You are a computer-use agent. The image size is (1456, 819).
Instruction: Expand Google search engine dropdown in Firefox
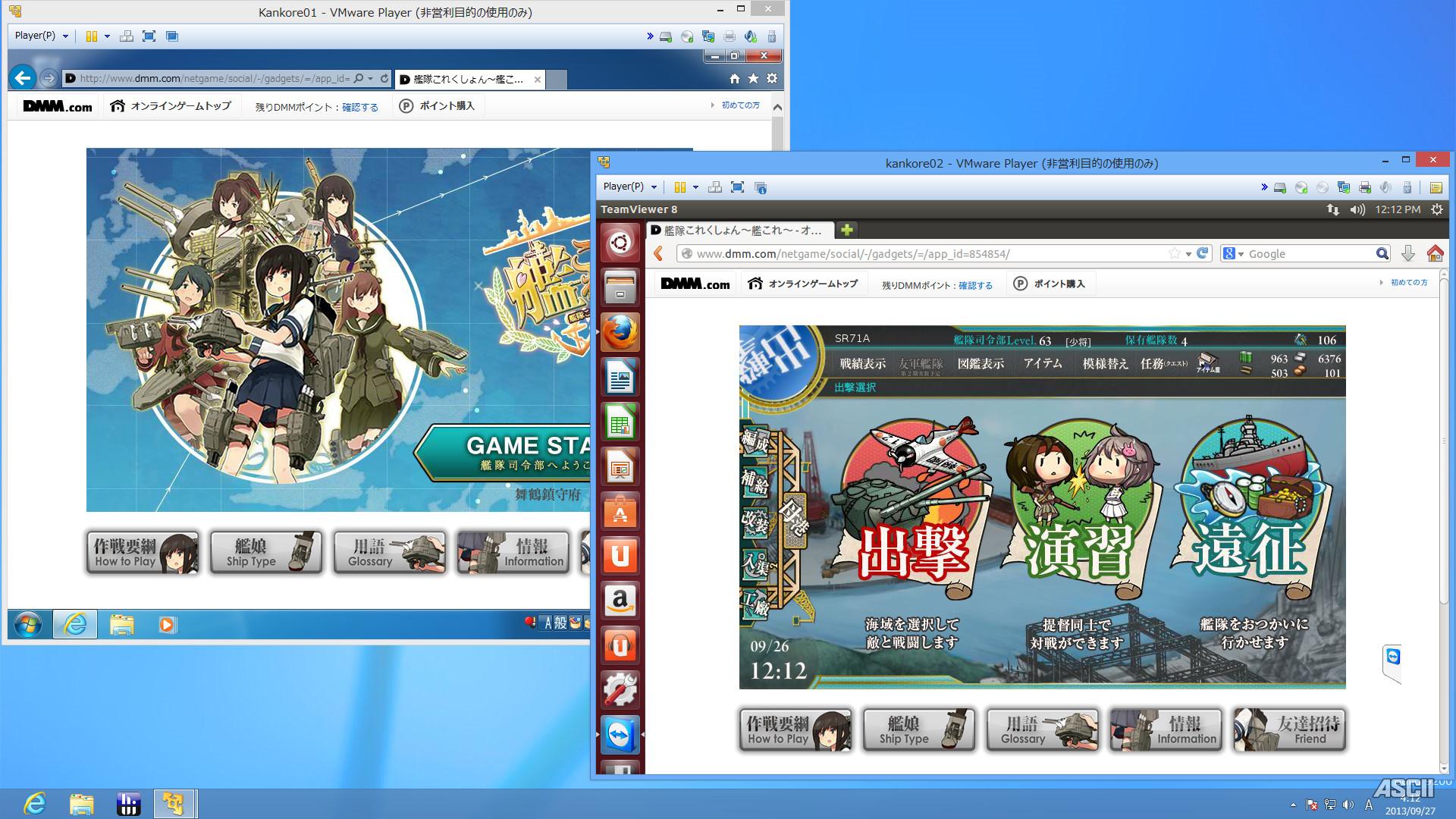point(1234,254)
